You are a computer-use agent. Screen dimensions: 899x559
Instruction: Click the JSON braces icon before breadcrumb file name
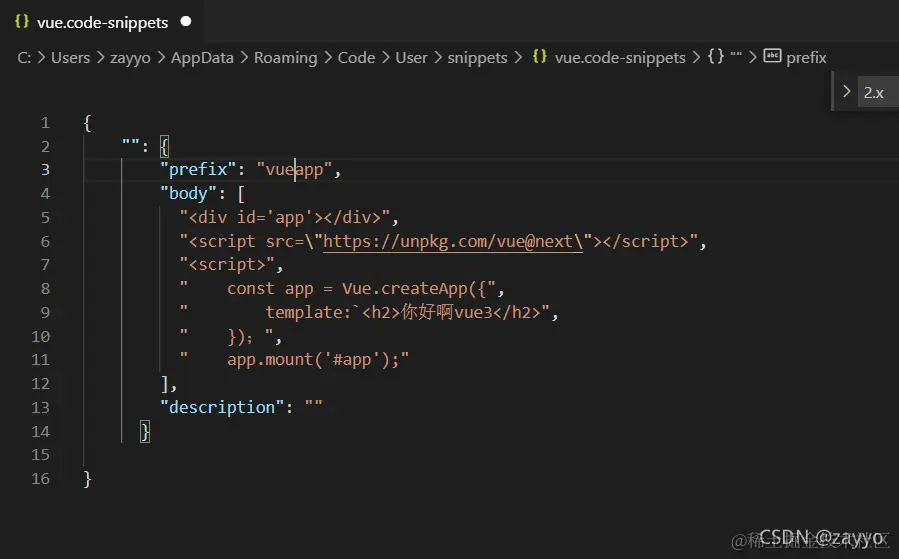click(540, 57)
